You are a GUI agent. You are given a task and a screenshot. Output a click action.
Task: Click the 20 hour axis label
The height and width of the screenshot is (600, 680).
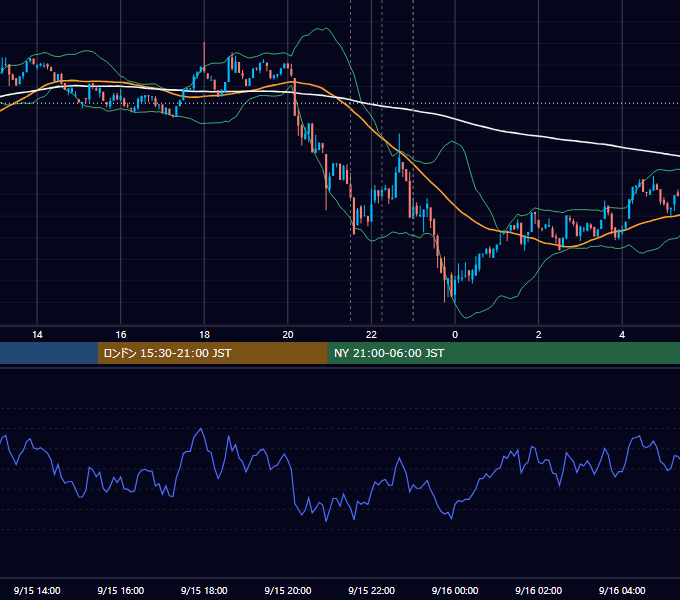pos(288,335)
